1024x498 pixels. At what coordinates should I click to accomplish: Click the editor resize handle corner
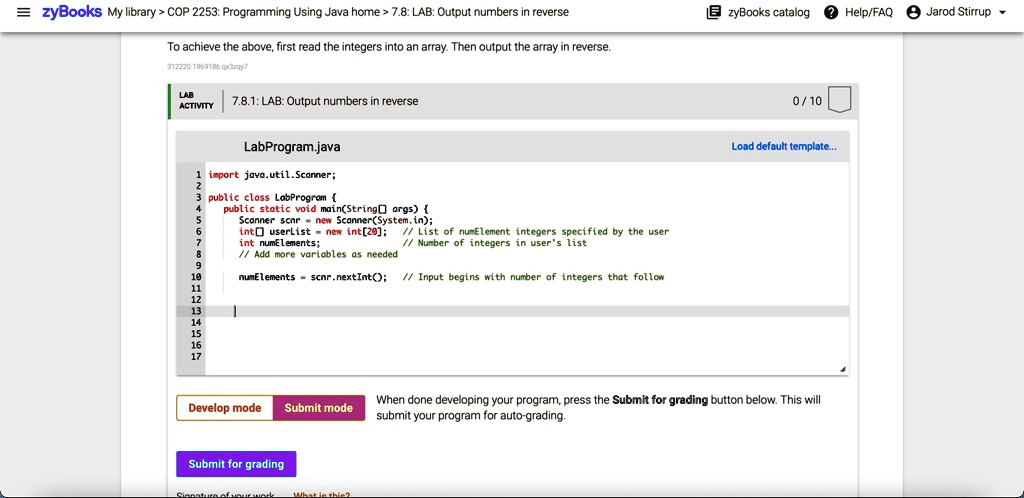click(x=842, y=369)
